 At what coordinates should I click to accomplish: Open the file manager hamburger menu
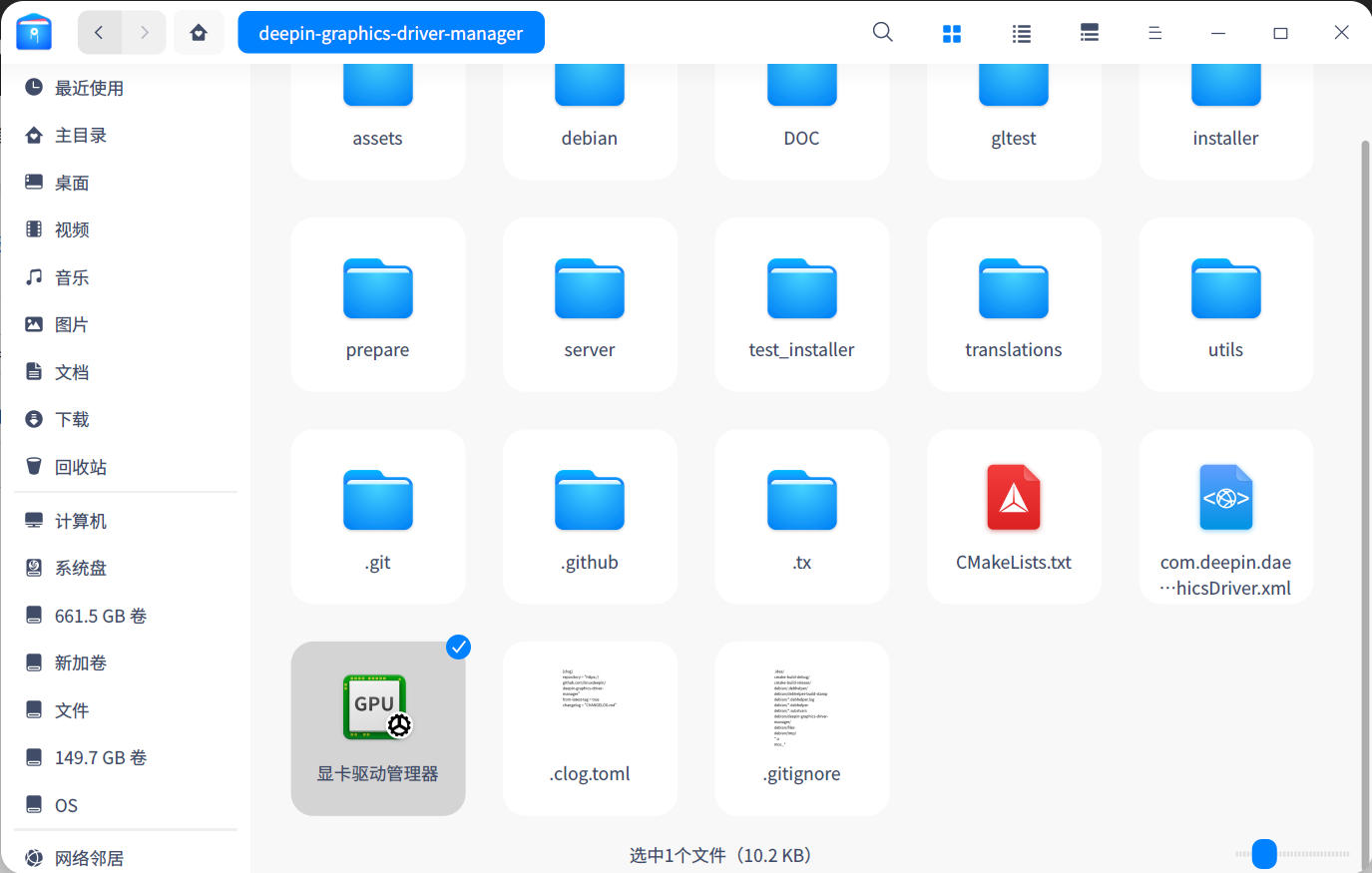pyautogui.click(x=1154, y=32)
